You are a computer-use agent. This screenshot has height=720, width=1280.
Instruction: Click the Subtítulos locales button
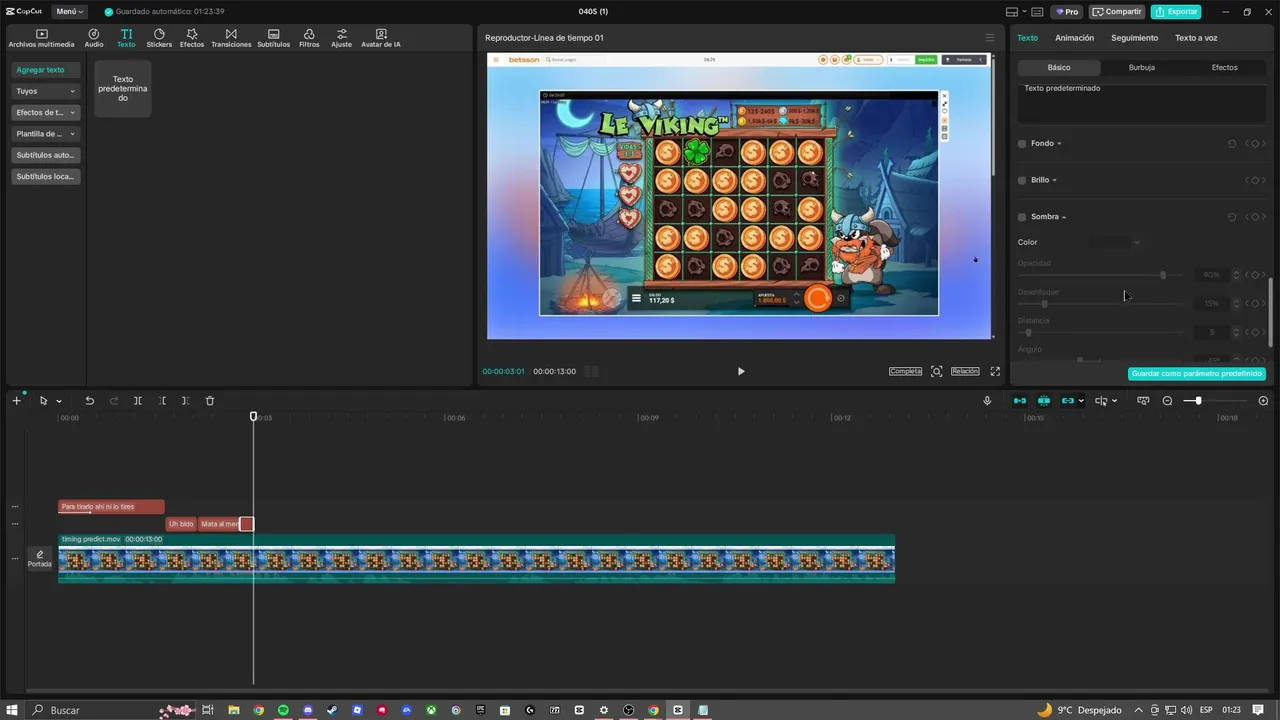(46, 176)
